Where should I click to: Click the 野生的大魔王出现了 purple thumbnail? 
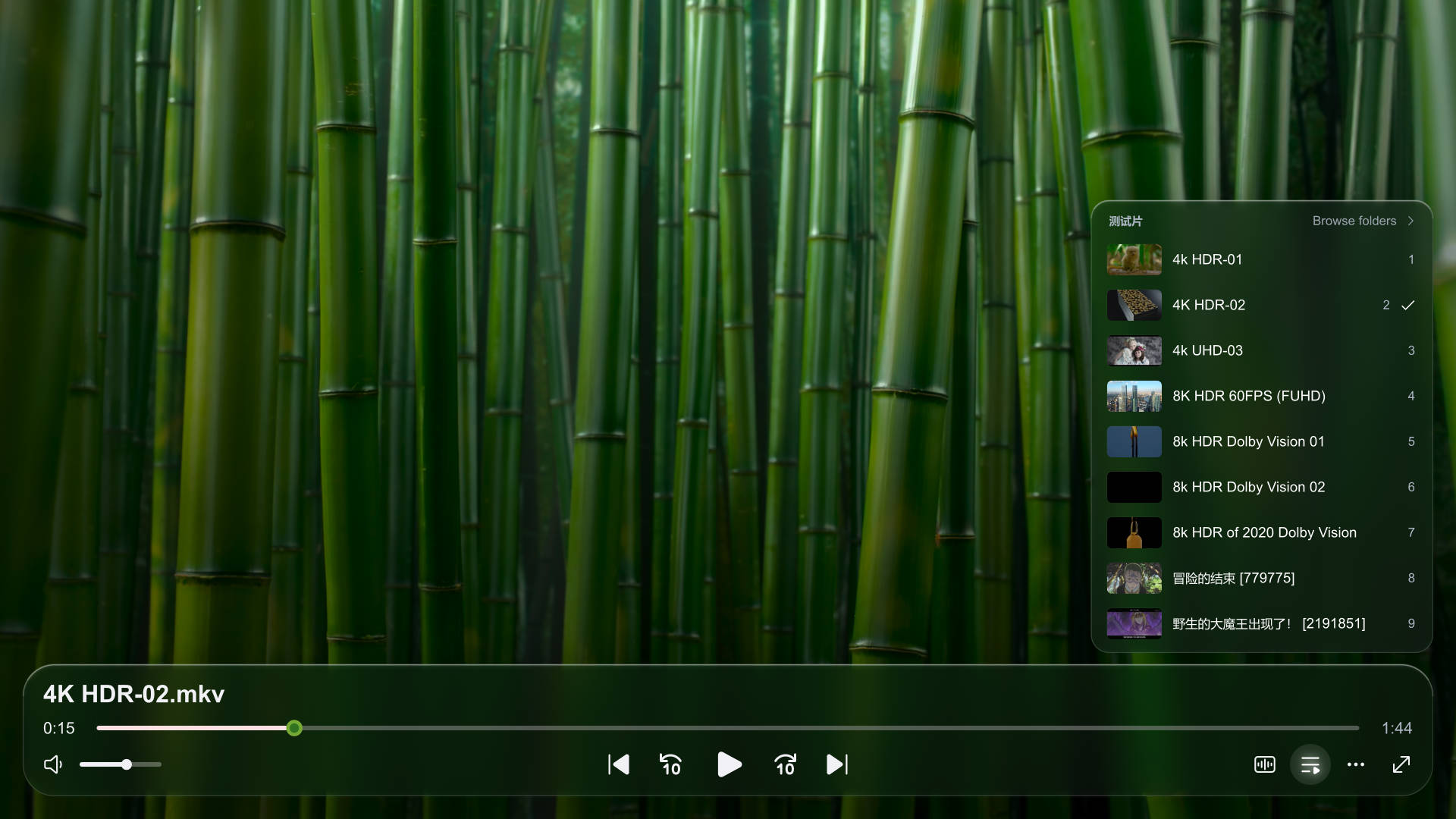1134,623
